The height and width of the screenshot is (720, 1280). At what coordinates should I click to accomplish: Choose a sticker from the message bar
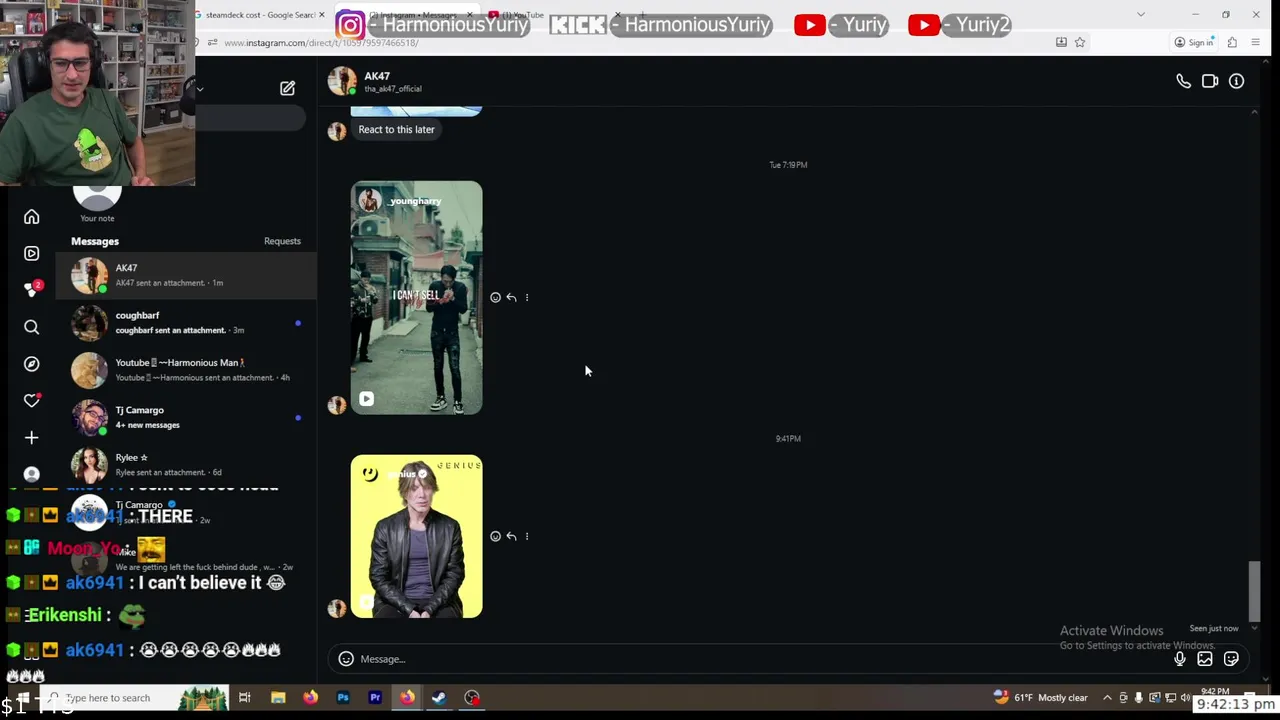click(1231, 659)
